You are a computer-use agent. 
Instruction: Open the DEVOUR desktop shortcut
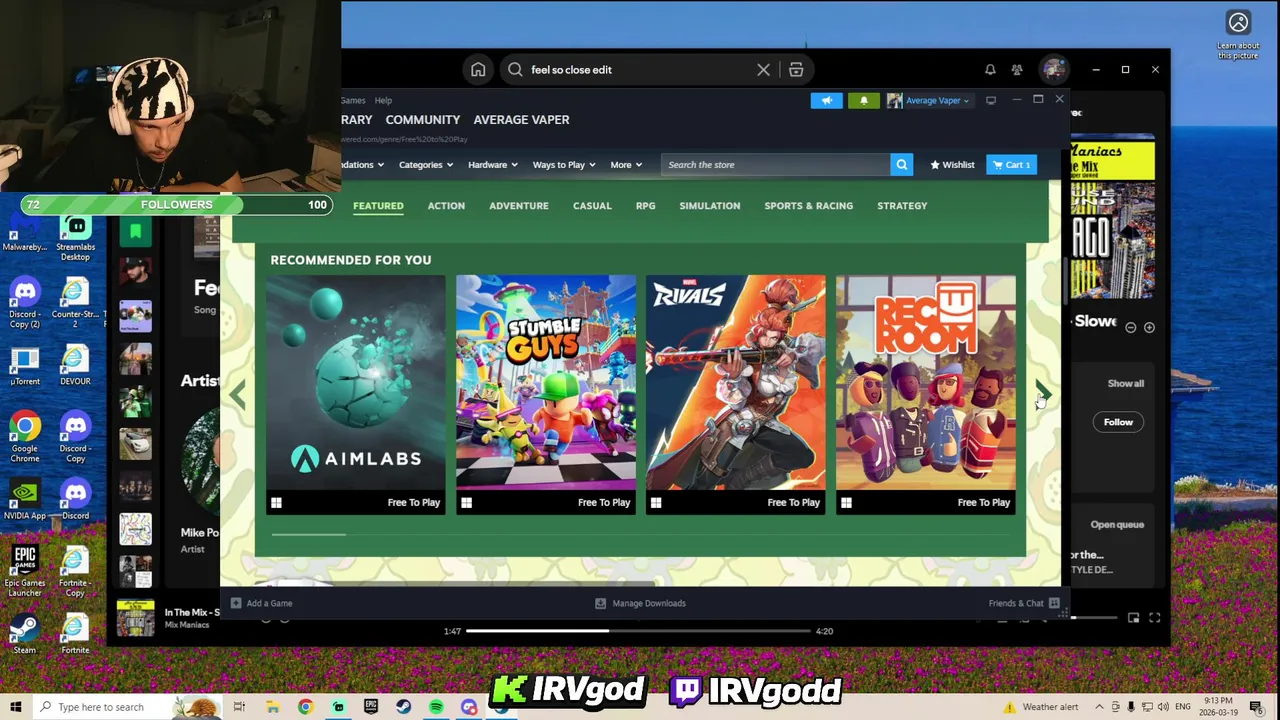click(76, 367)
